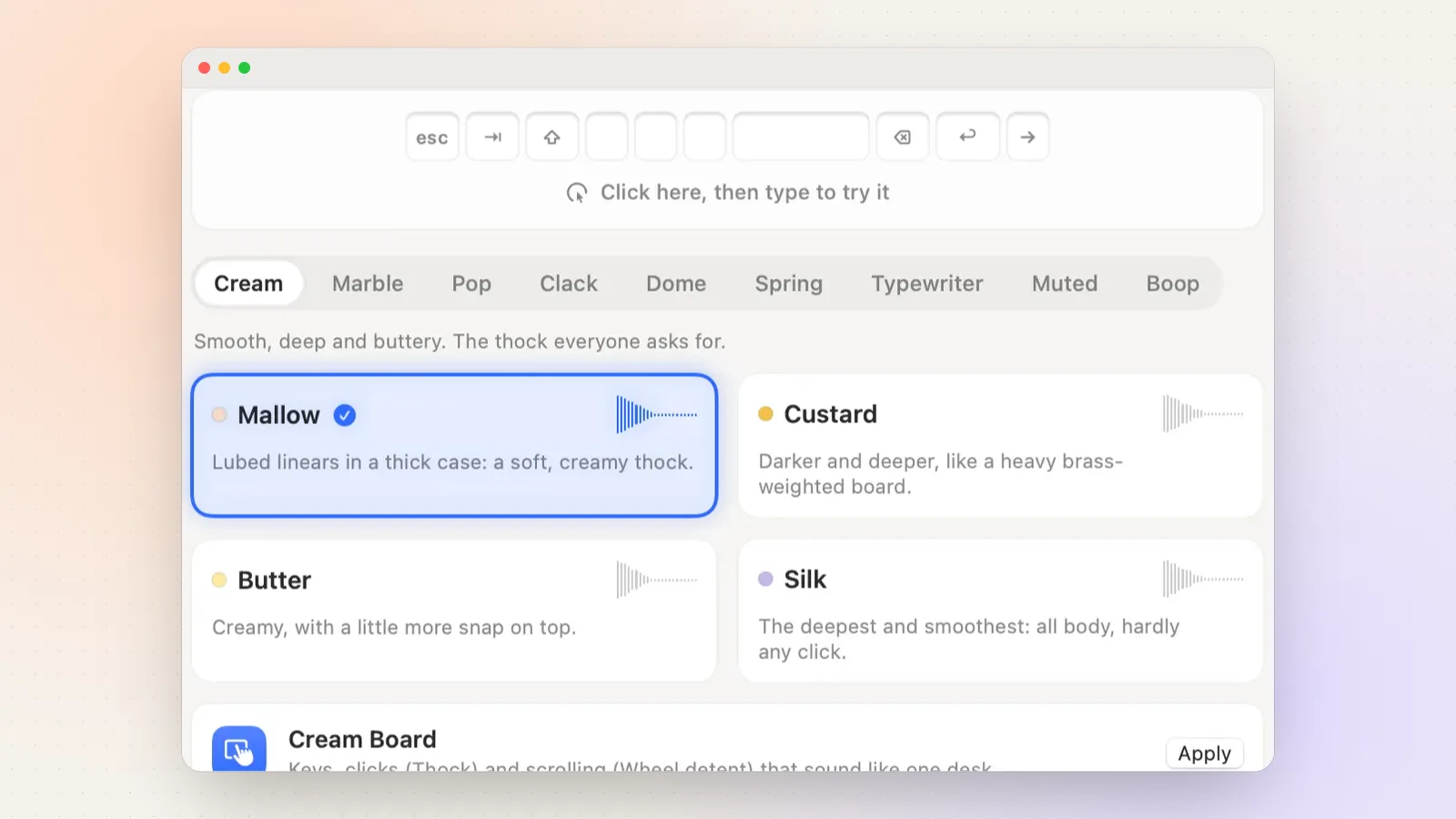Click the first blank key after shift
Viewport: 1456px width, 819px height.
coord(606,137)
